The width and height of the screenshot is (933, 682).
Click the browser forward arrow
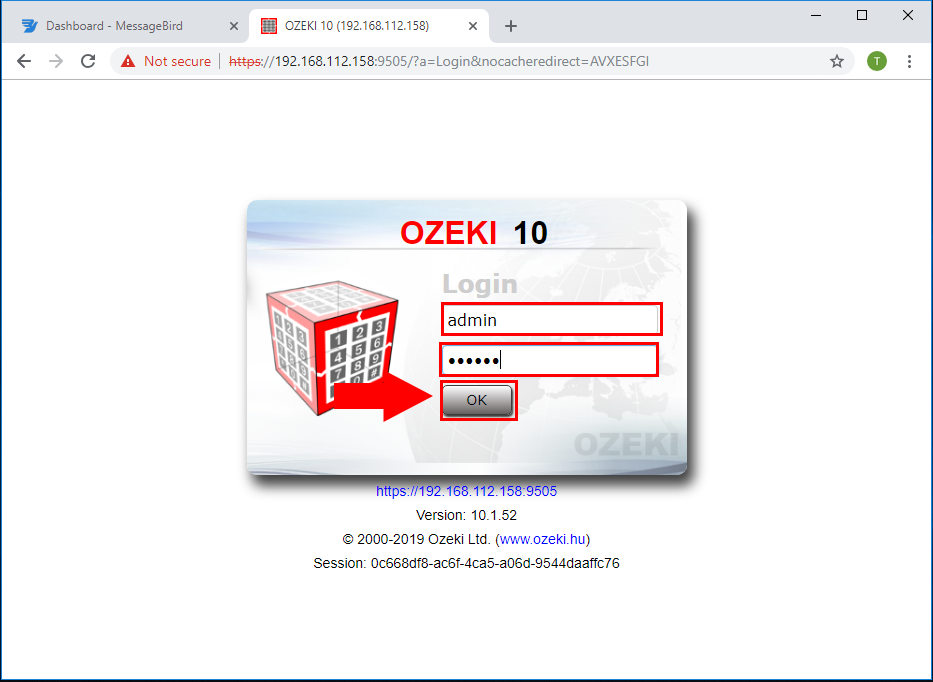[x=56, y=61]
